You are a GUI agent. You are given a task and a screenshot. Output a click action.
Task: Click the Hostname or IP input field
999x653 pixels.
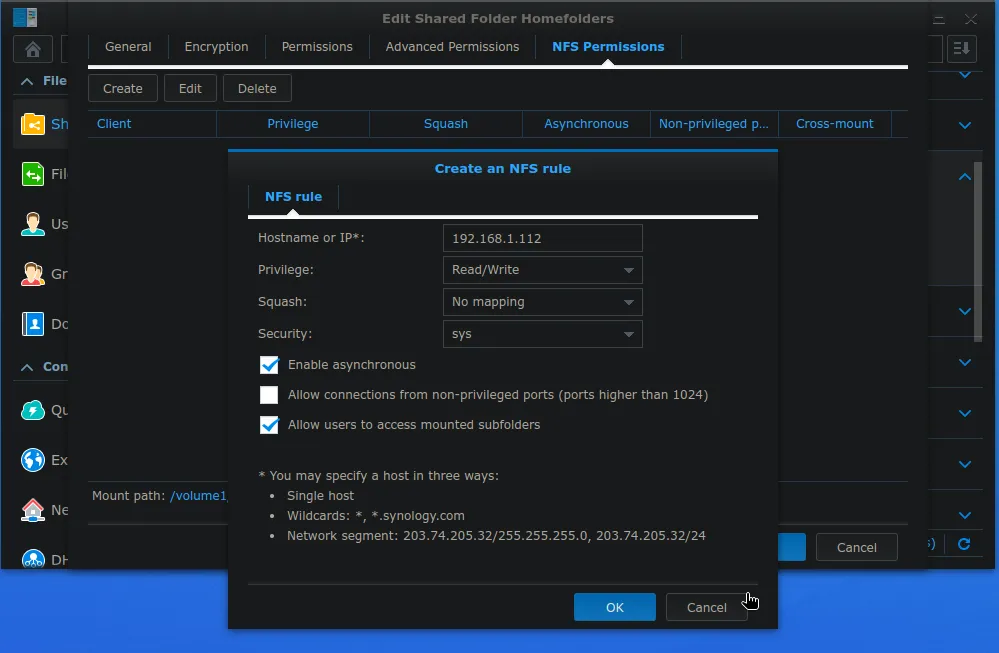(x=542, y=238)
